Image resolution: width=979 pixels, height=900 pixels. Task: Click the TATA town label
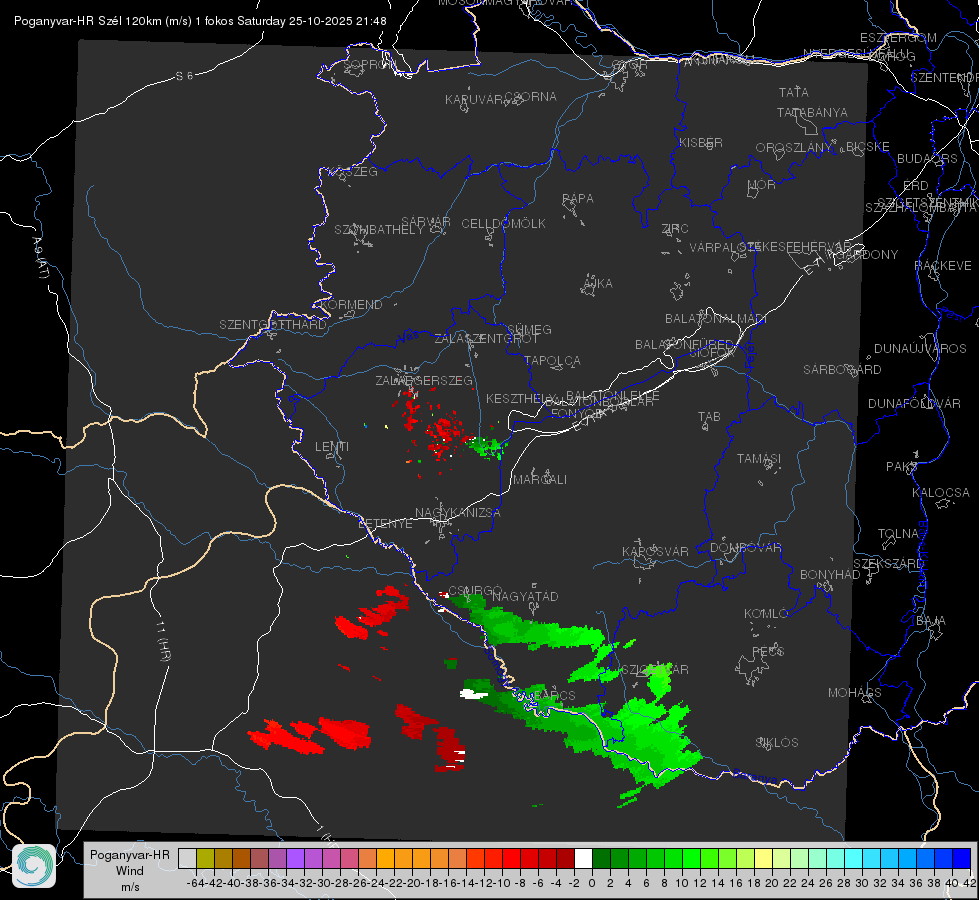click(x=794, y=92)
